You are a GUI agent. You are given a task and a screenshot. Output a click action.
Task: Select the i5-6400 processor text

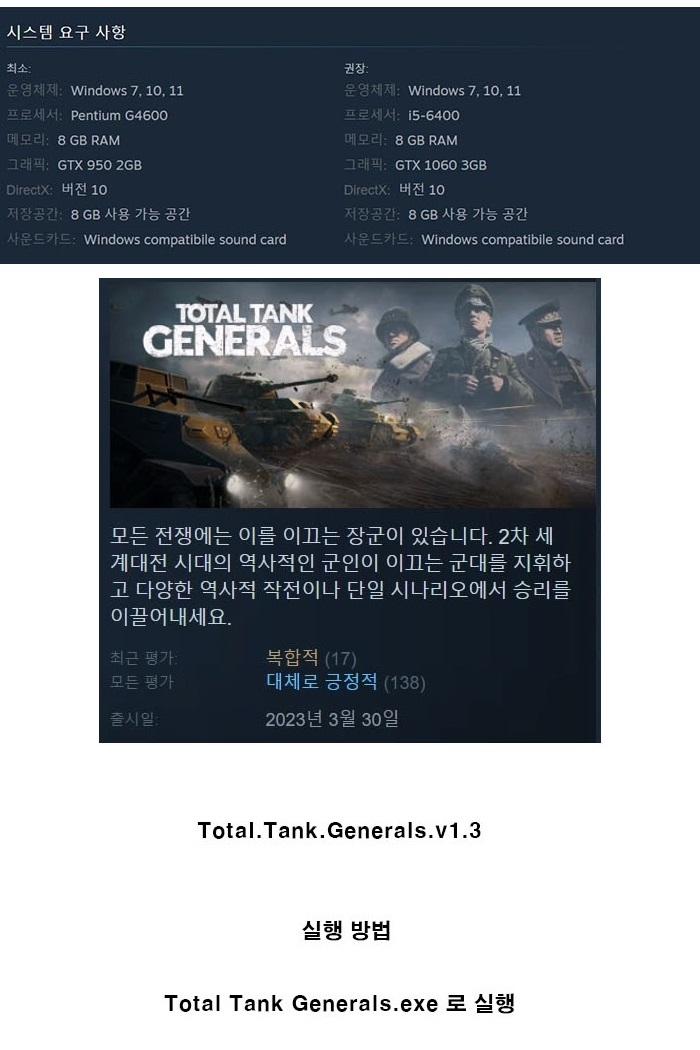click(434, 115)
